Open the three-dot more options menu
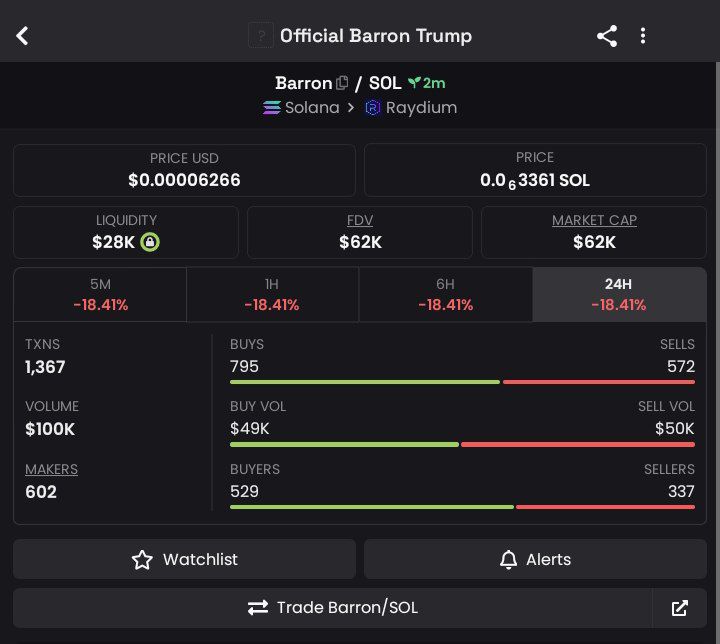Viewport: 720px width, 644px height. (x=643, y=36)
